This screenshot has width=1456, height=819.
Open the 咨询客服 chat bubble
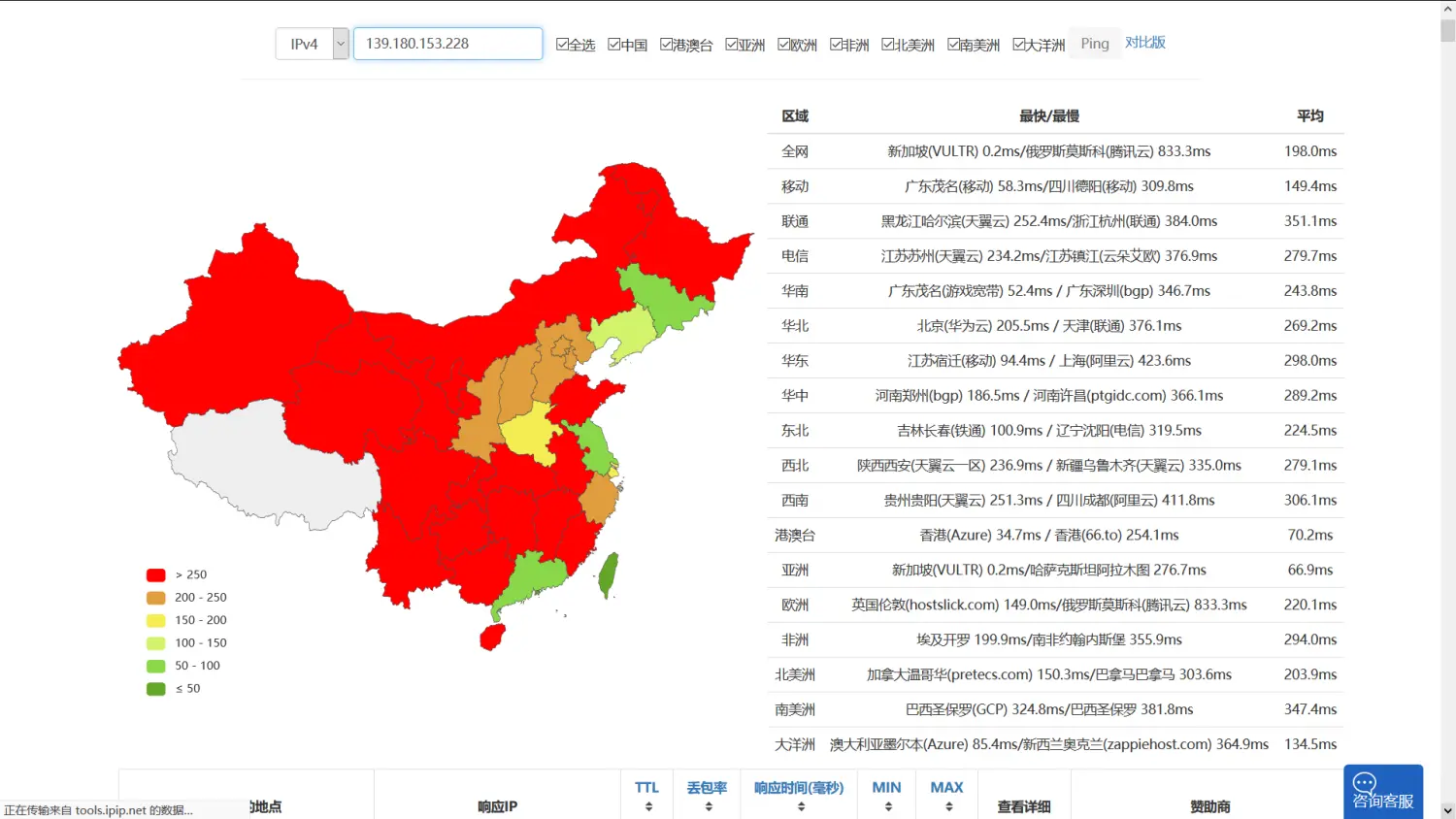(1382, 791)
